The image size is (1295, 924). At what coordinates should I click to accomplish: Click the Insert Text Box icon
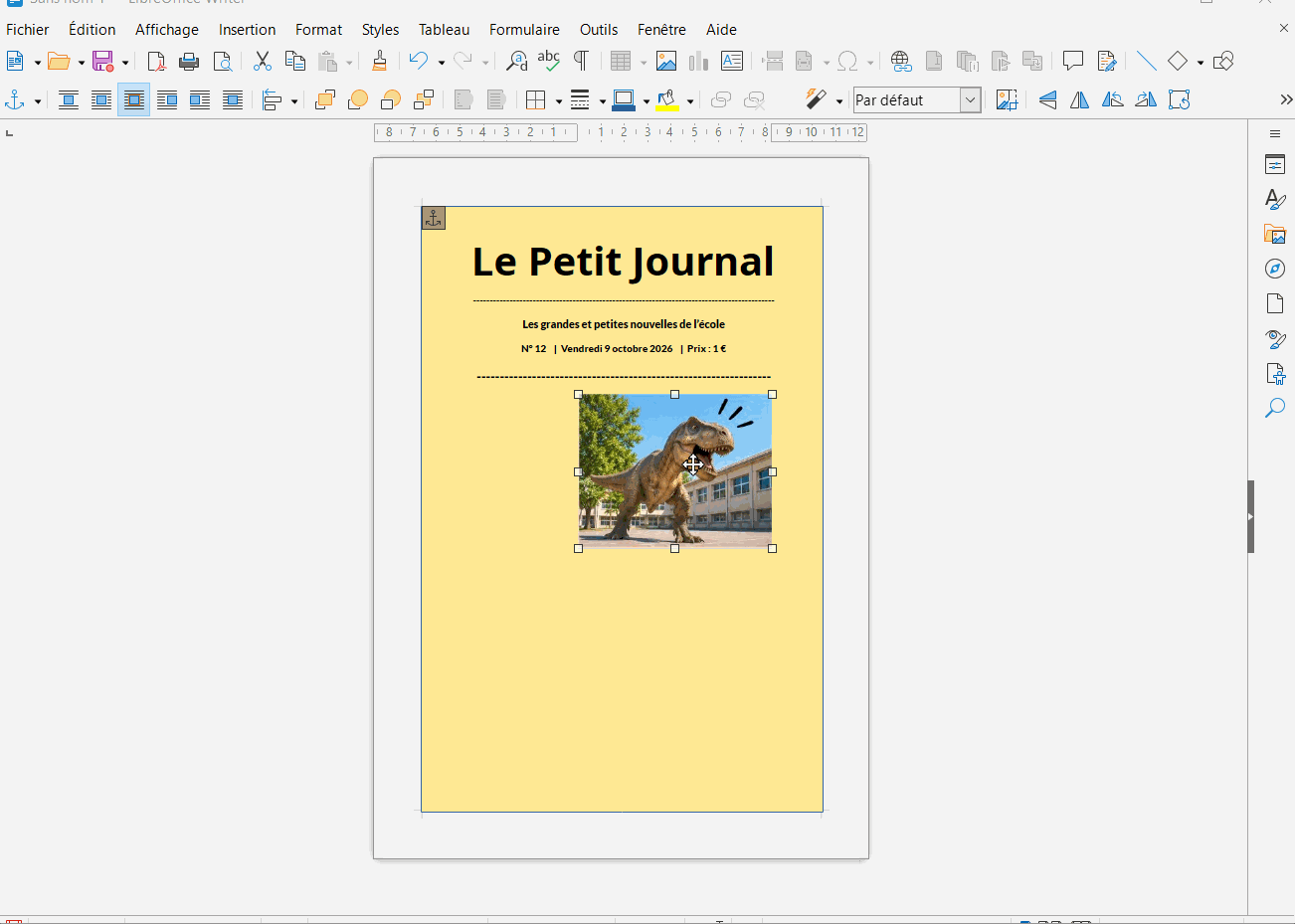pyautogui.click(x=732, y=62)
